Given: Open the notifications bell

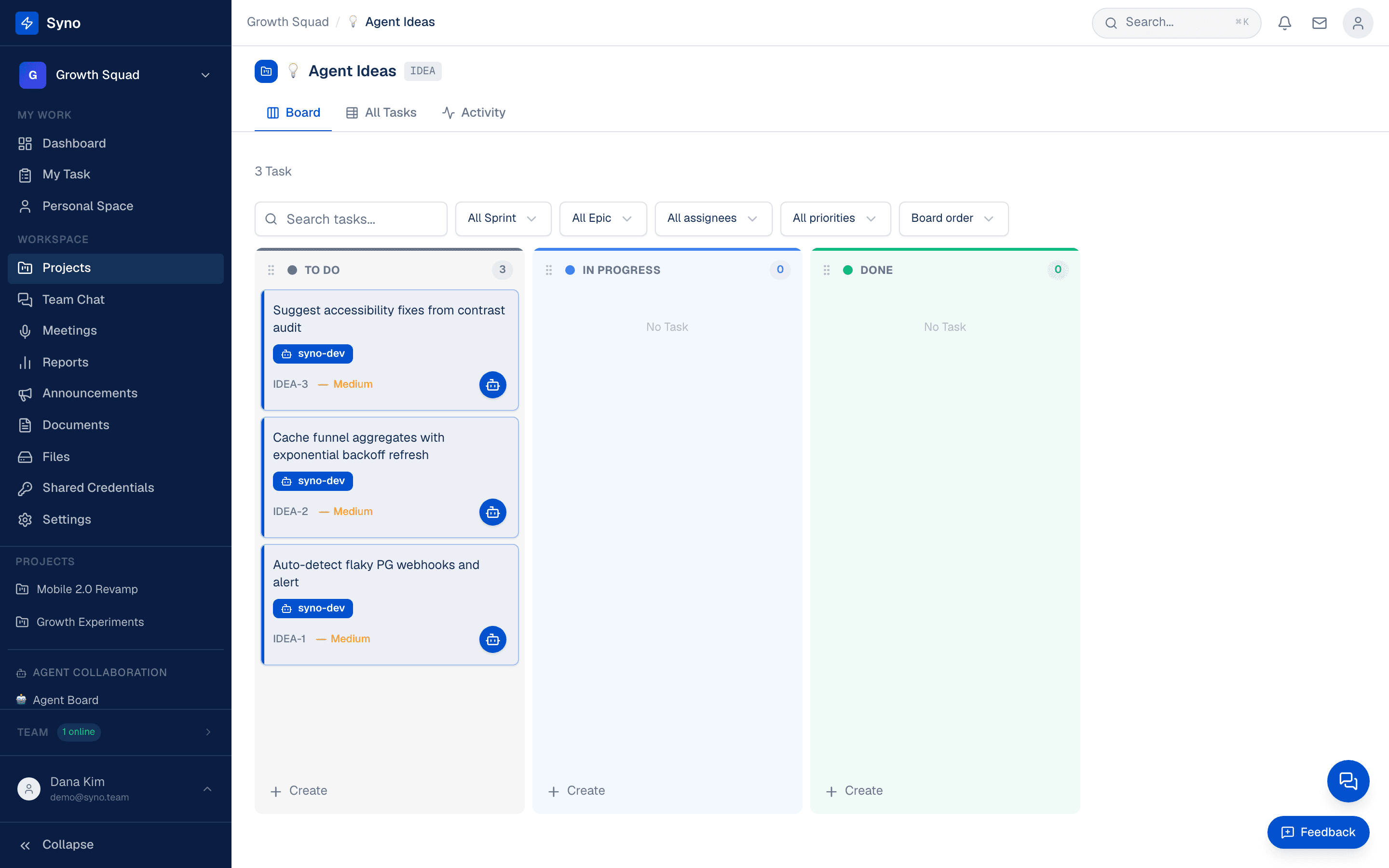Looking at the screenshot, I should point(1284,23).
